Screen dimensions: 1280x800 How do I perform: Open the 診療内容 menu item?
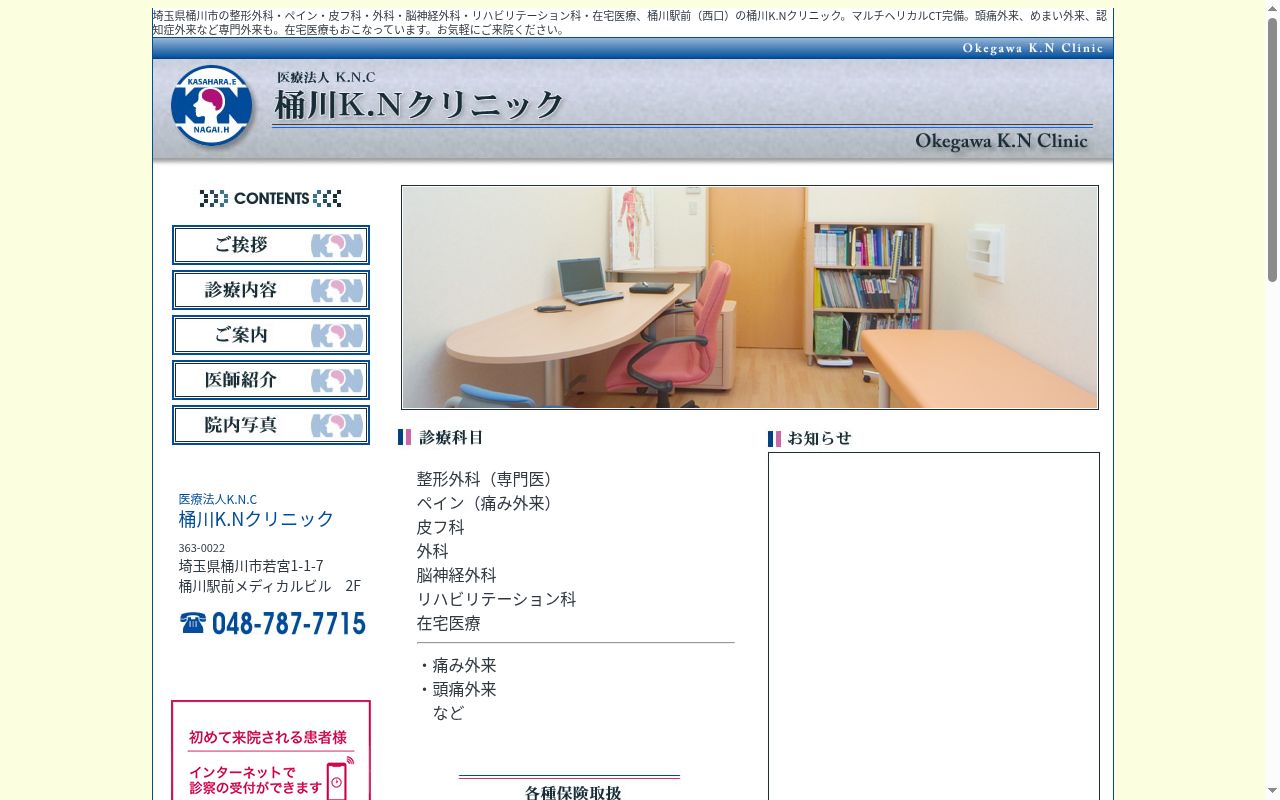tap(271, 290)
